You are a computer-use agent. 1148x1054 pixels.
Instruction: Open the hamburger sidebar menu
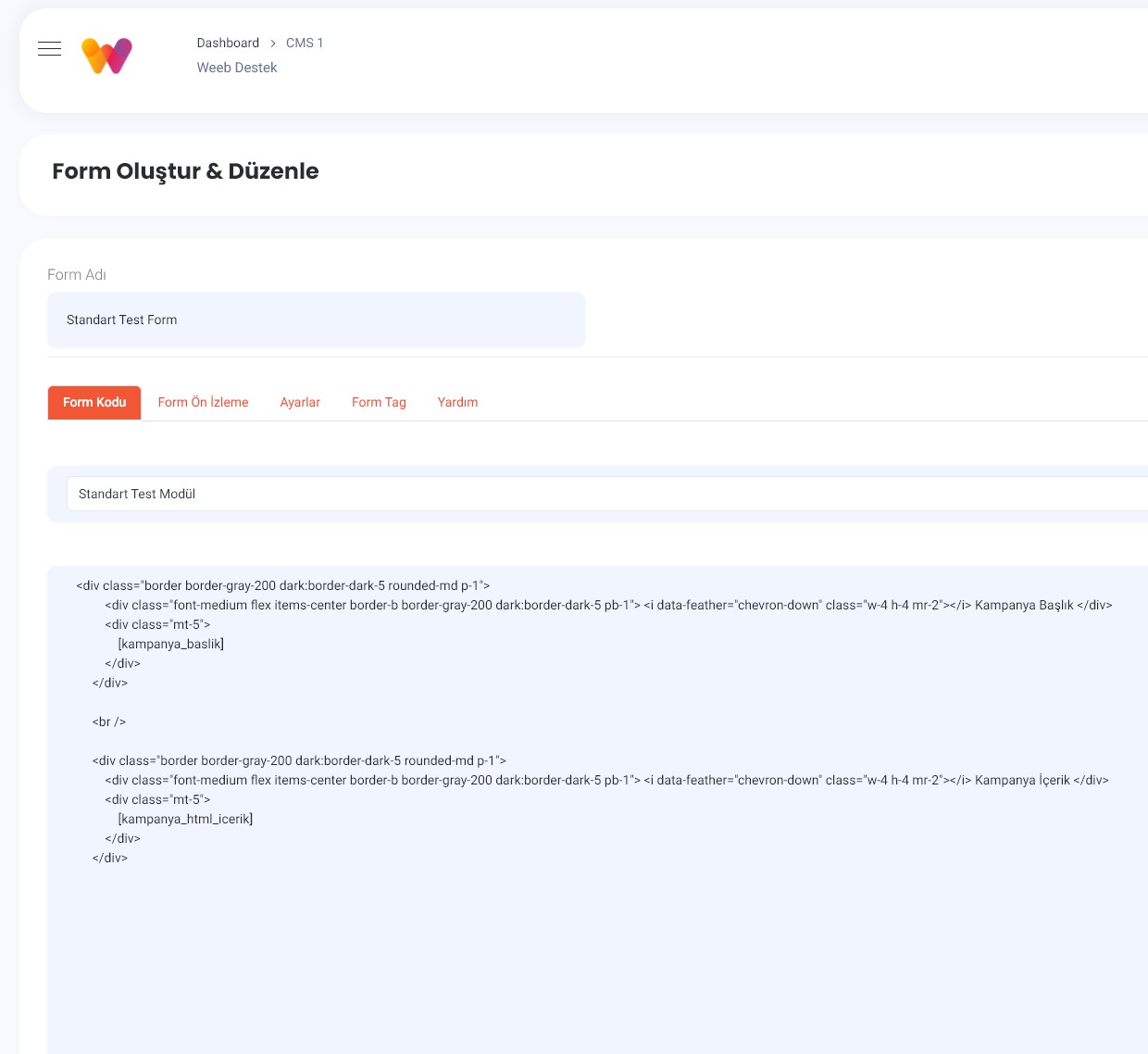50,49
